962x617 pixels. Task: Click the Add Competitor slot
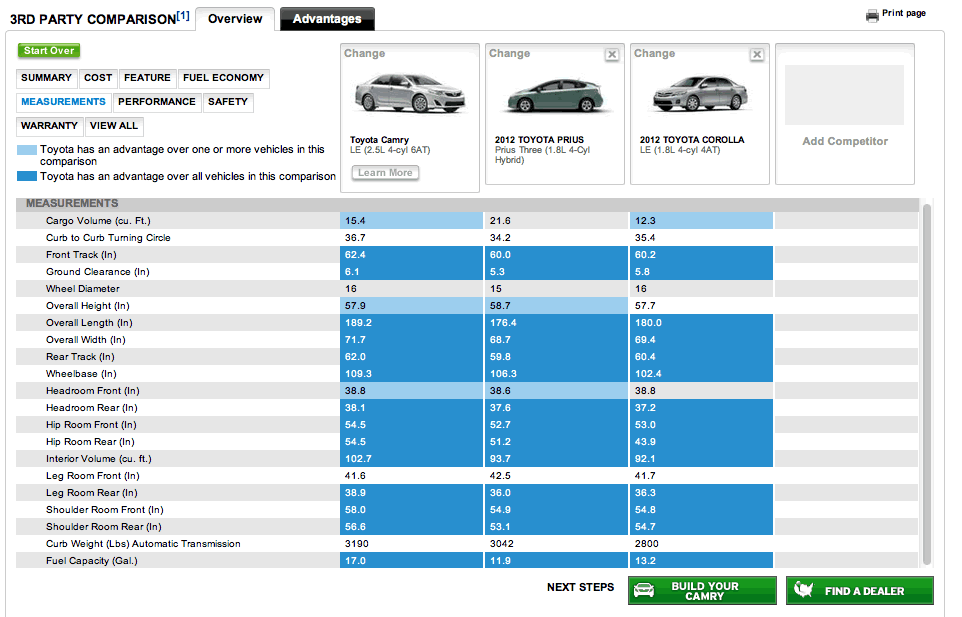pos(845,114)
